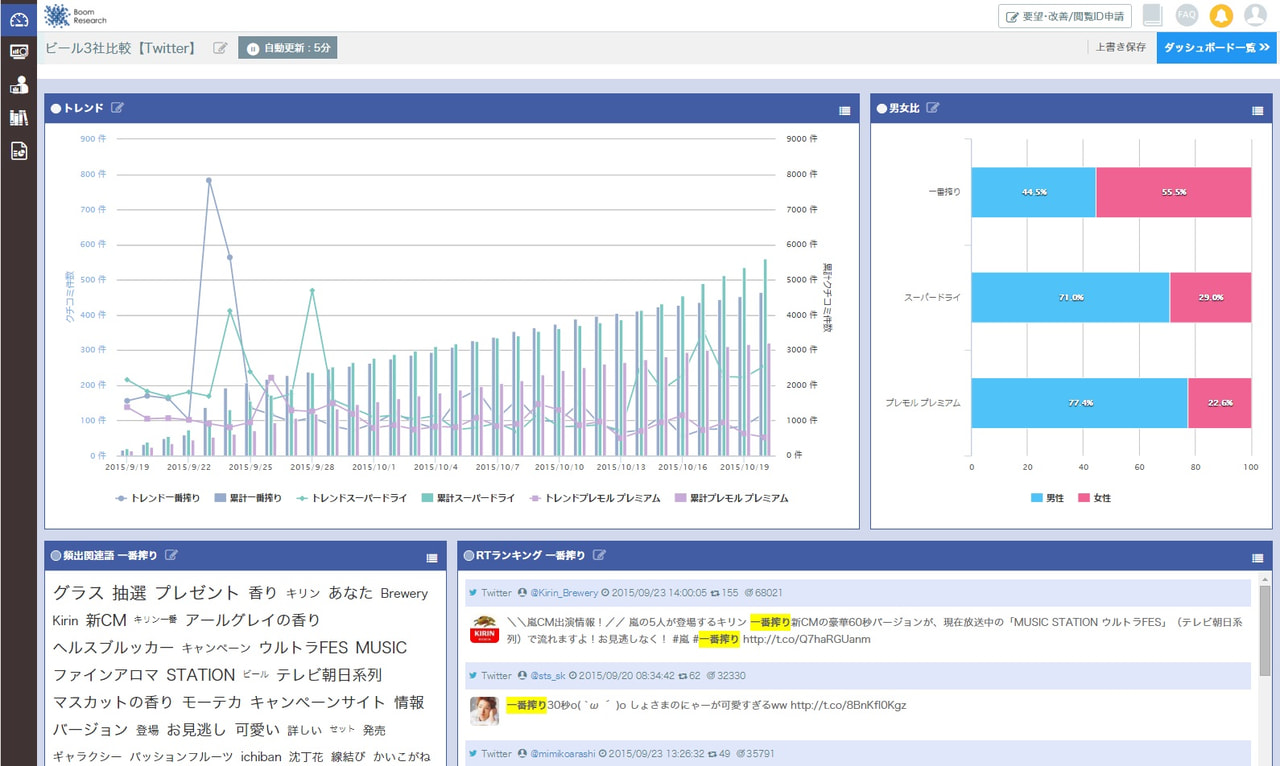Toggle 累計プレモル プレミアム legend series
The width and height of the screenshot is (1280, 766).
tap(731, 497)
